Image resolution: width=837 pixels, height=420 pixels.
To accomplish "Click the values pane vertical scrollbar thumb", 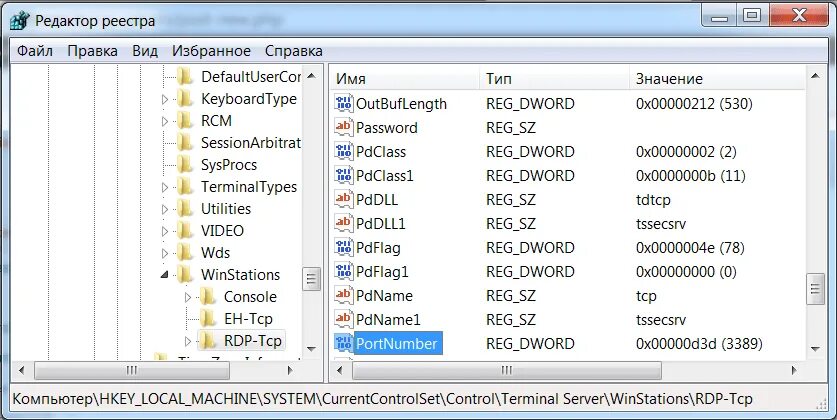I will pos(815,289).
